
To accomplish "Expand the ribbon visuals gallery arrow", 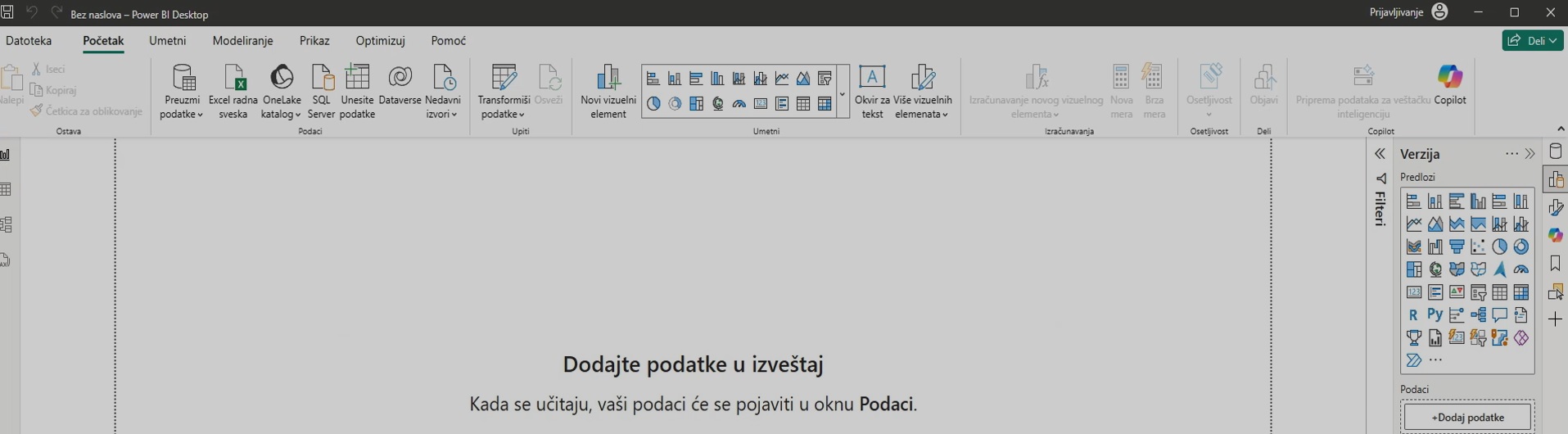I will [842, 94].
